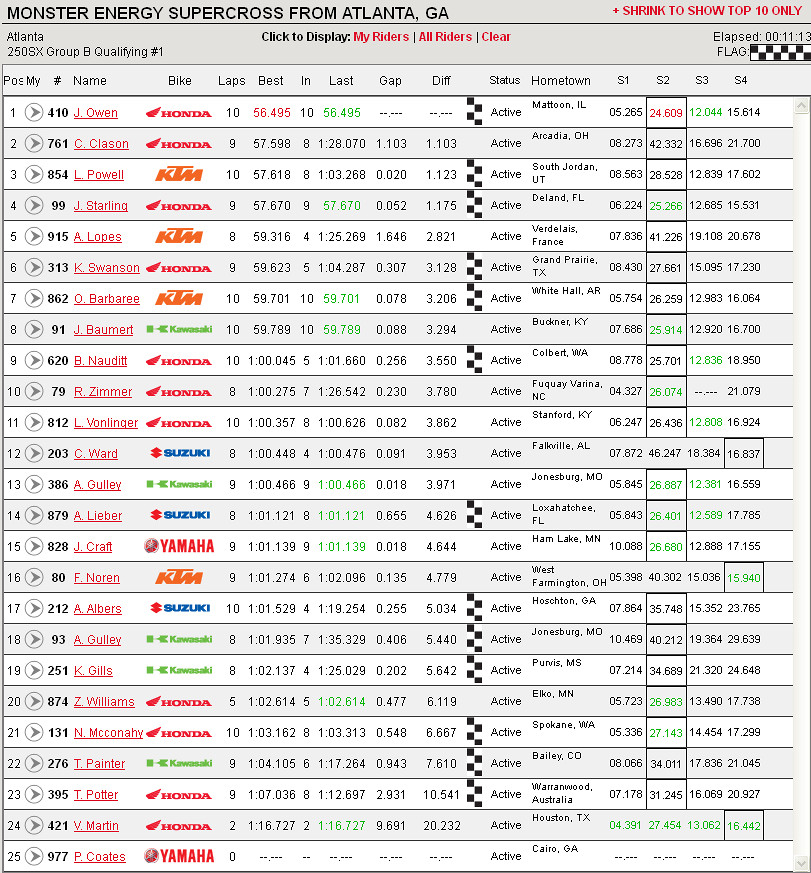Select arrow icon next to 915 A. Lopes
This screenshot has height=873, width=811.
tap(34, 237)
